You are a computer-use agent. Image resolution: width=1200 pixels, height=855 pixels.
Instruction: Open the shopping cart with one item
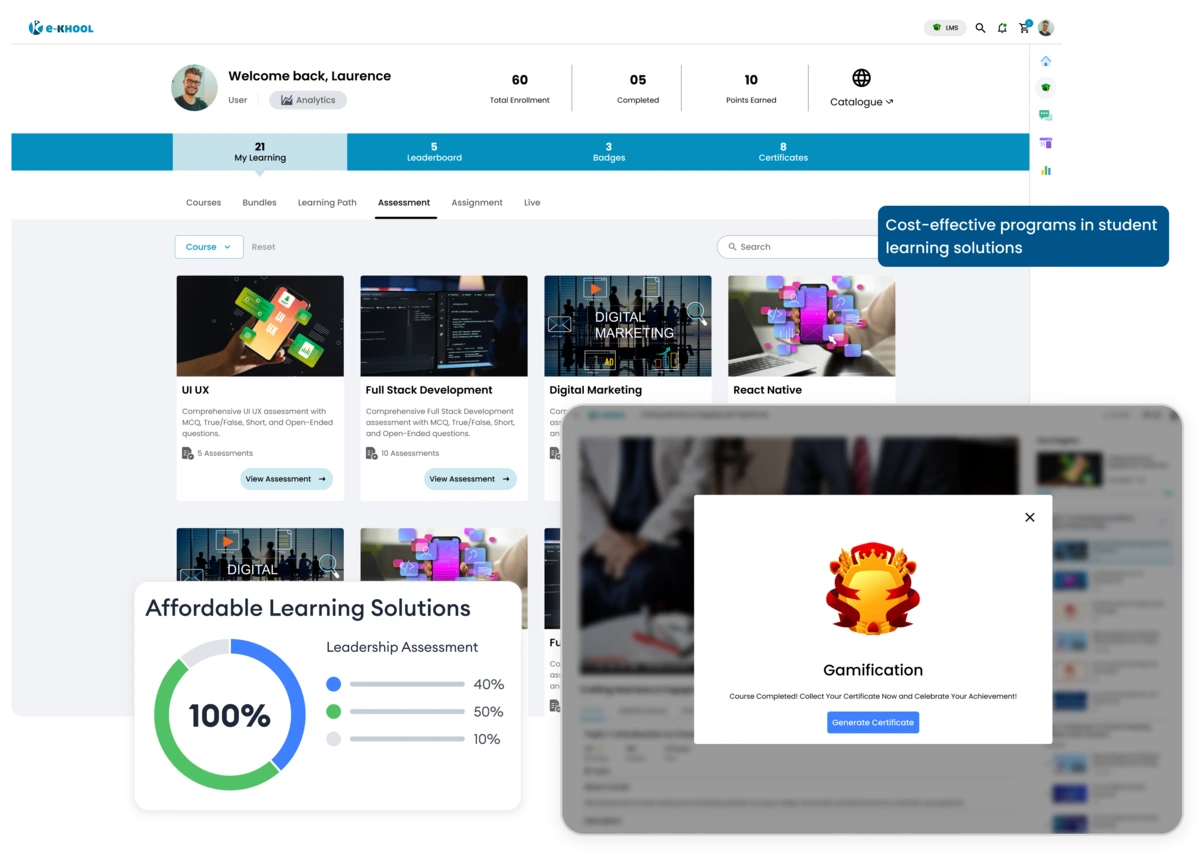tap(1023, 29)
